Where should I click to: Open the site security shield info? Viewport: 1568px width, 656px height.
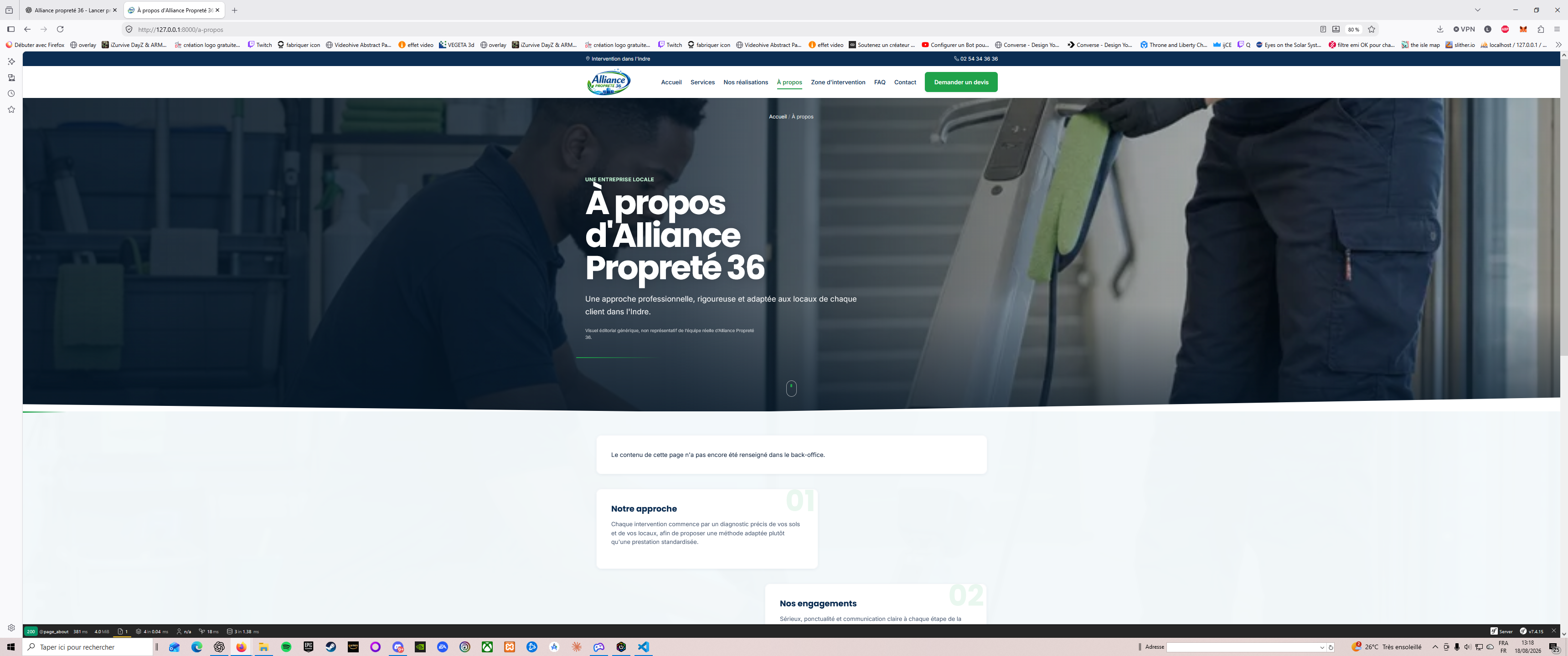[129, 29]
